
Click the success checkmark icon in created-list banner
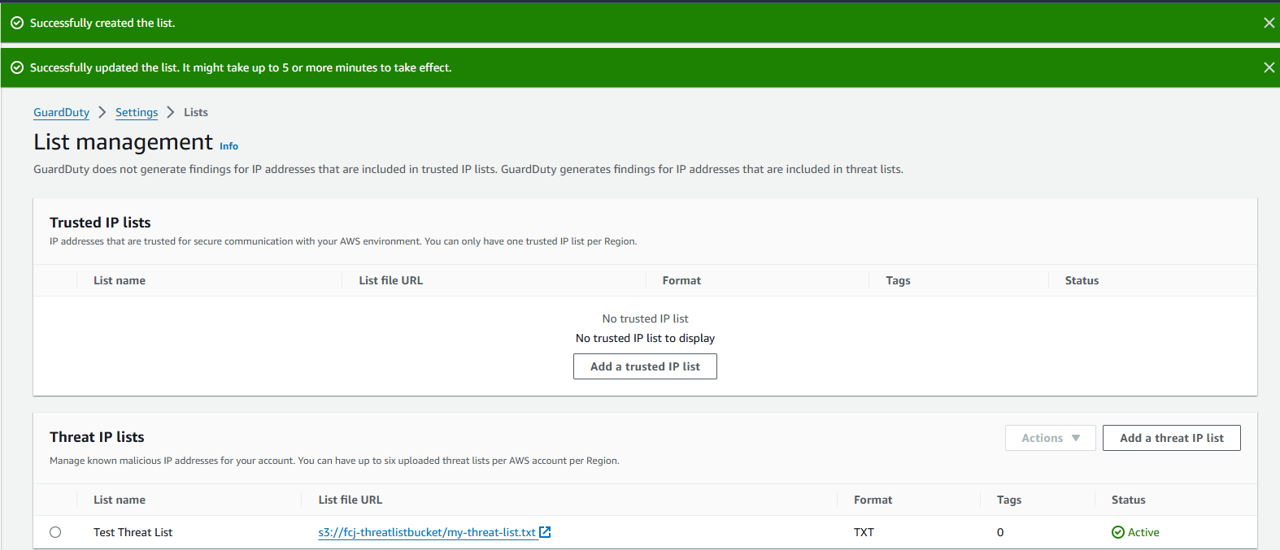coord(17,23)
